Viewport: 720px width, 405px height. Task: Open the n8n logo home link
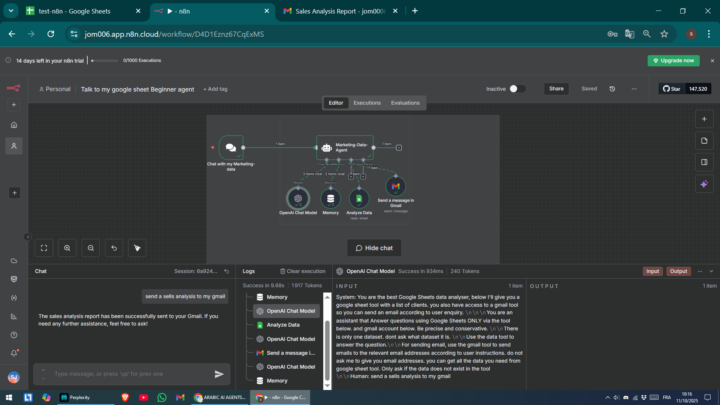click(x=13, y=88)
